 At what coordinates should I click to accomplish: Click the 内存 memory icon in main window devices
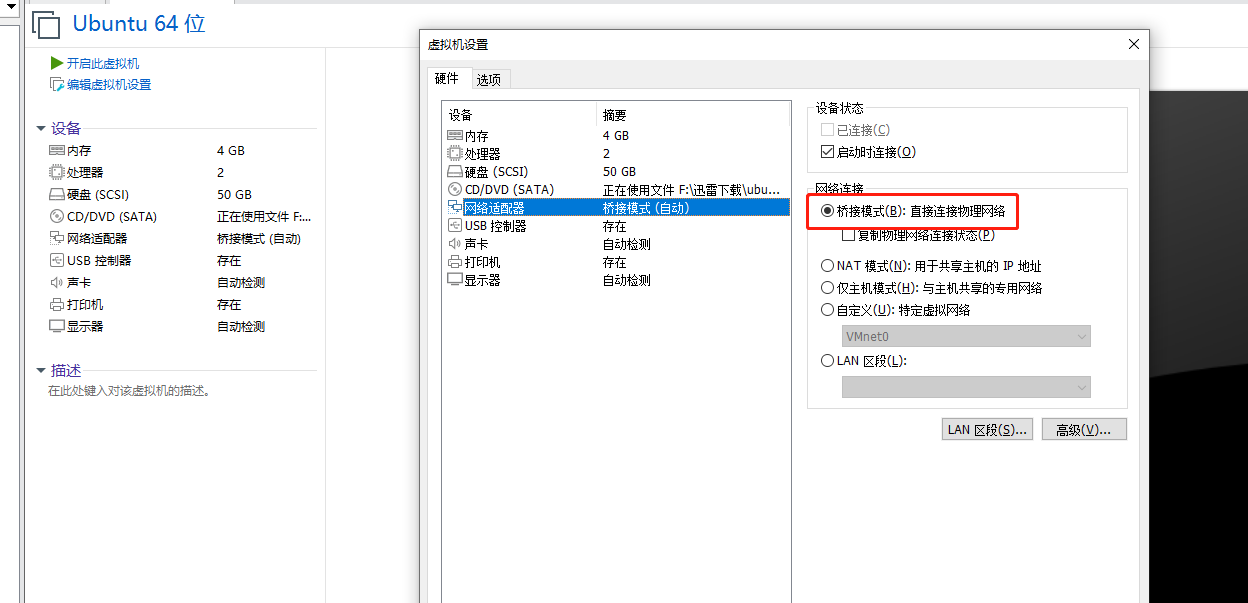pos(56,150)
